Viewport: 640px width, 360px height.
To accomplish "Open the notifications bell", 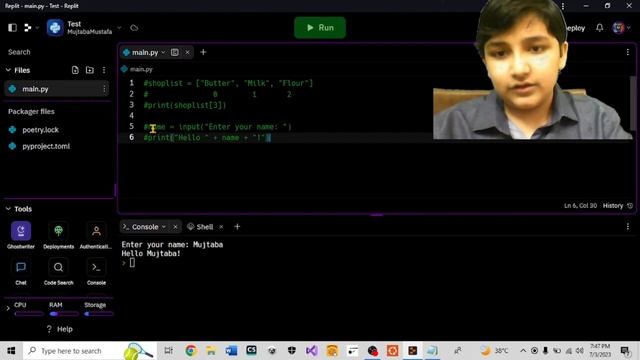I will [599, 28].
